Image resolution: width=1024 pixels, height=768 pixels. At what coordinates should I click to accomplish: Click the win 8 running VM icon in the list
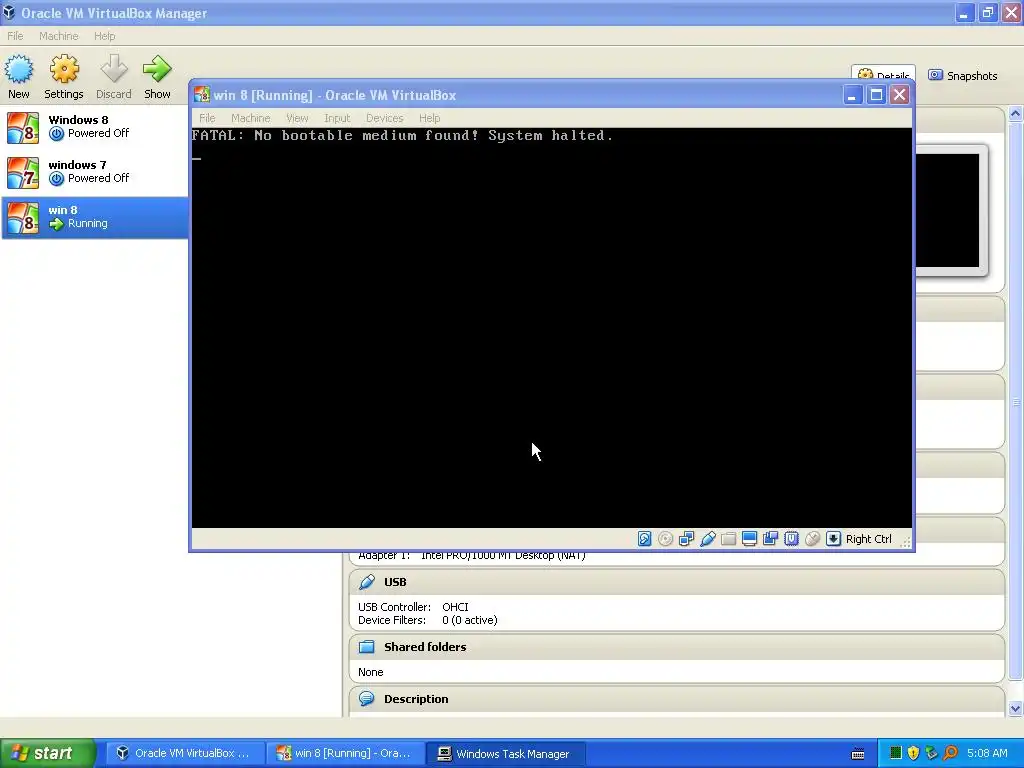(x=23, y=217)
